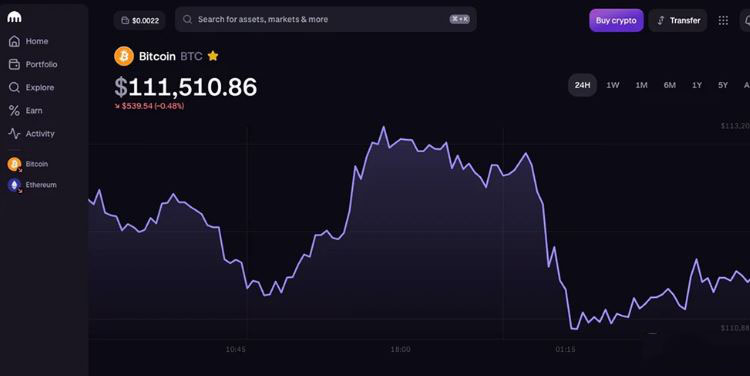
Task: Select the 24H time range
Action: (x=582, y=85)
